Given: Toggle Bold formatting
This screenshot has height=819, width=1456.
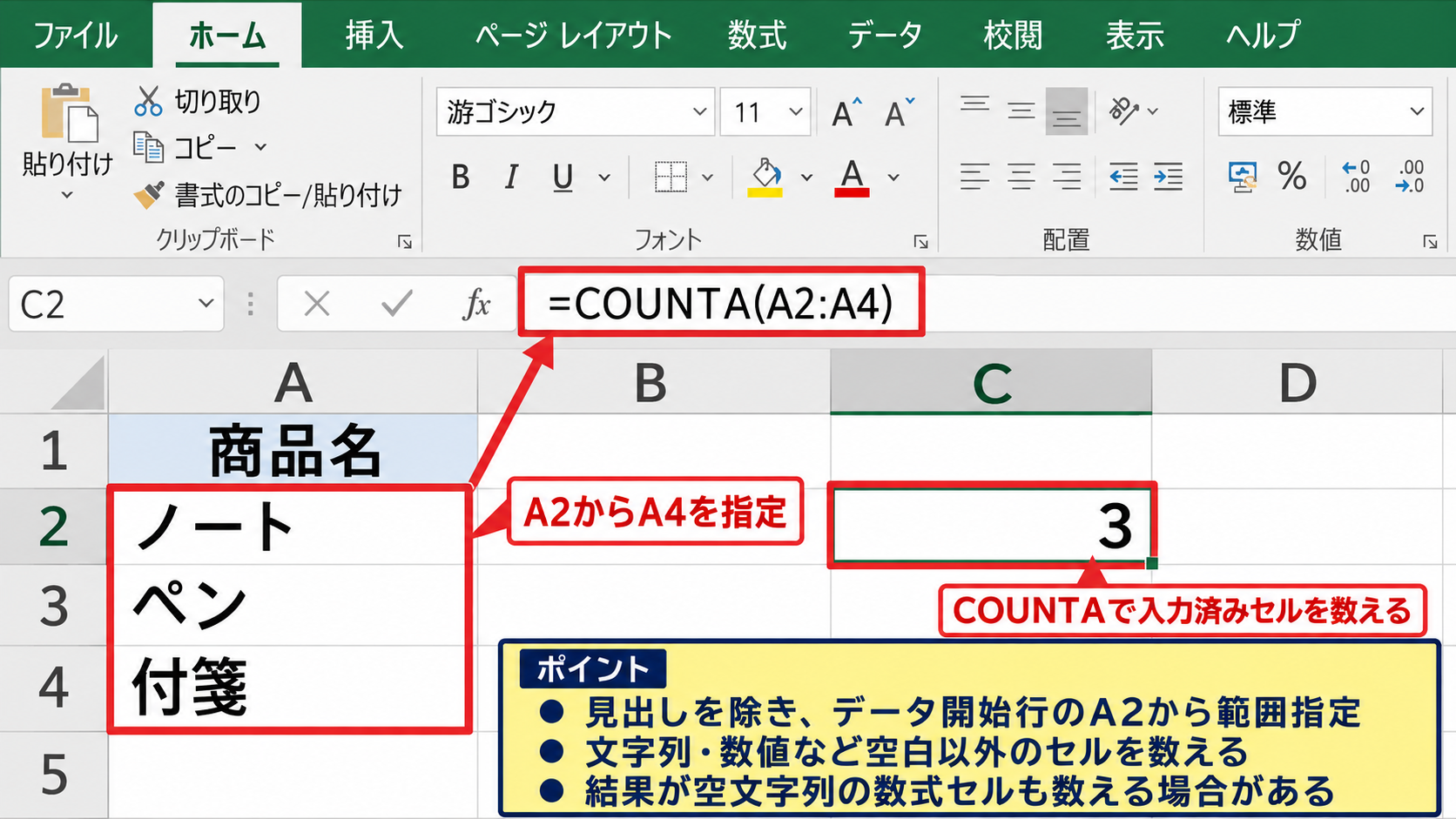Looking at the screenshot, I should click(461, 178).
